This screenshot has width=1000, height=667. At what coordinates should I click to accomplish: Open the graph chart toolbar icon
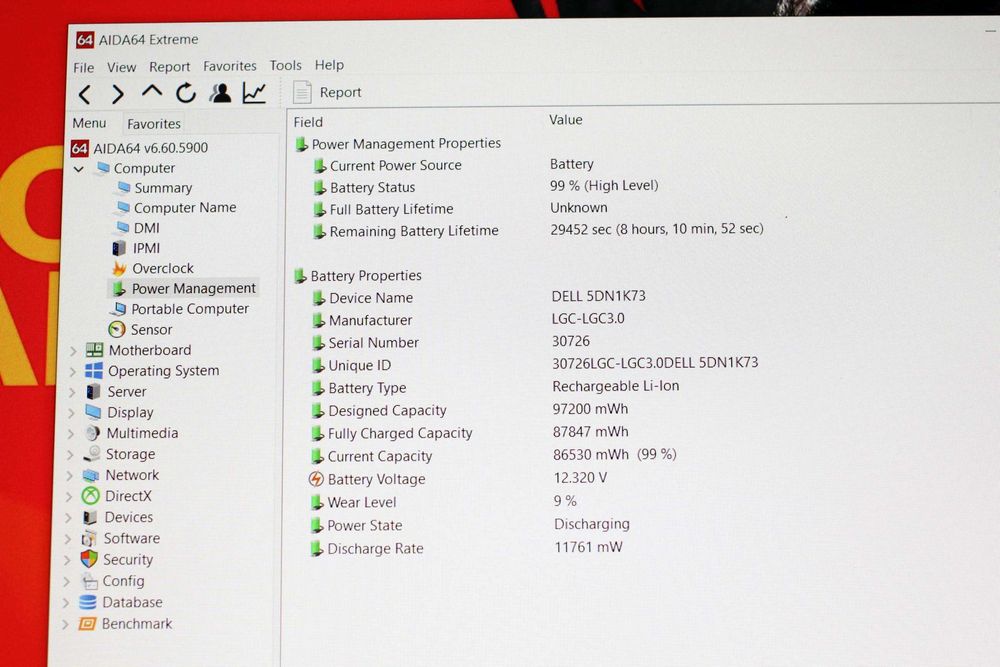point(254,93)
